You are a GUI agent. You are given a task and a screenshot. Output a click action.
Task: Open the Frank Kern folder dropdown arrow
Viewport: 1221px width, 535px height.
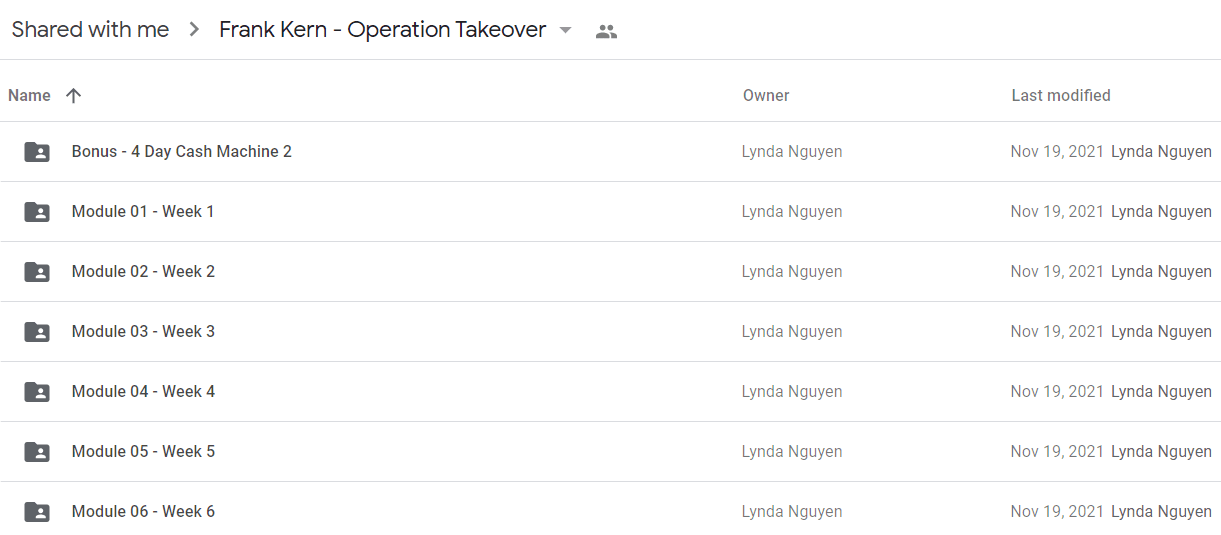pos(565,30)
